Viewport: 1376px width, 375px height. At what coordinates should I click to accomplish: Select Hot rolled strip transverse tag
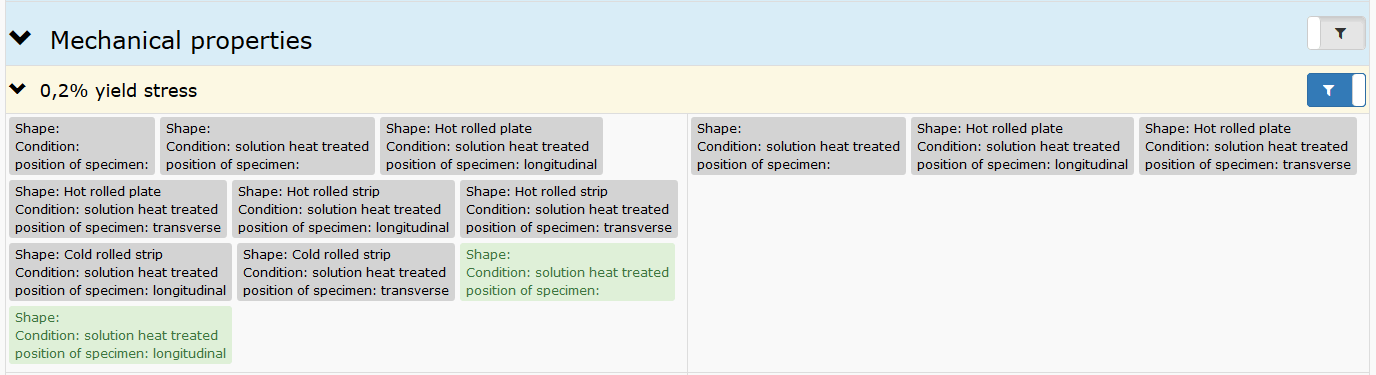[569, 209]
